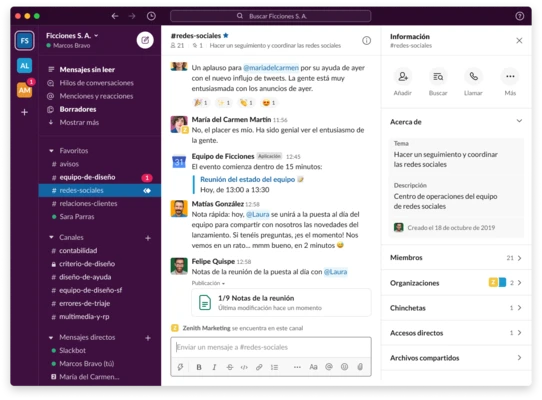This screenshot has height=400, width=542.
Task: Toggle inline code formatting in composer
Action: tap(244, 367)
